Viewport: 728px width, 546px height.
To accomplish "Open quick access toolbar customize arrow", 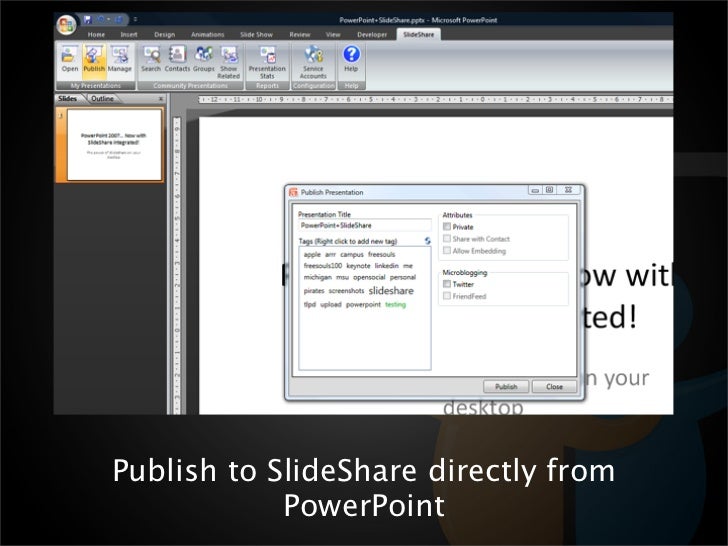I will [135, 20].
